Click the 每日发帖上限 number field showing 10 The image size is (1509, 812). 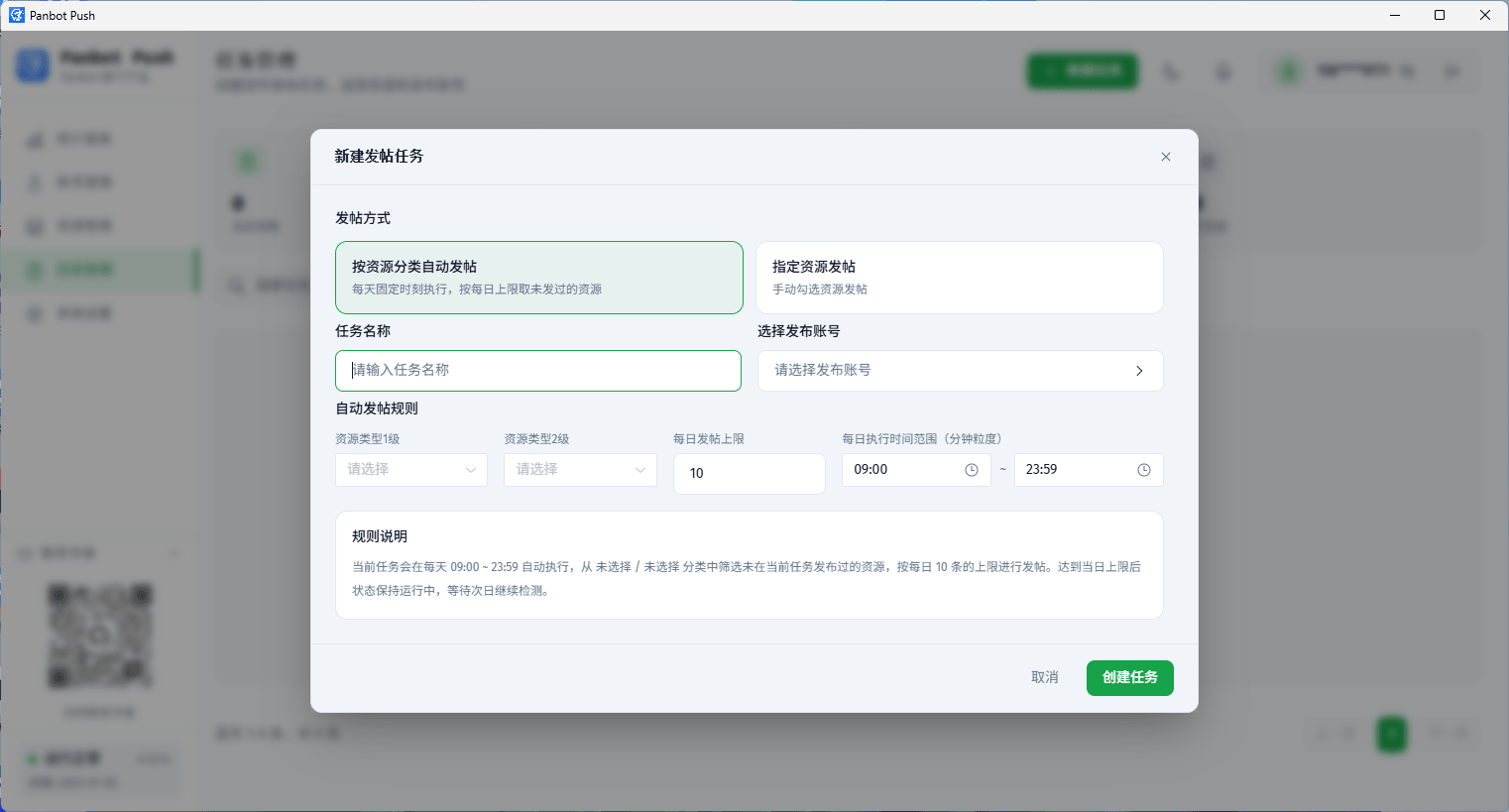pyautogui.click(x=750, y=474)
